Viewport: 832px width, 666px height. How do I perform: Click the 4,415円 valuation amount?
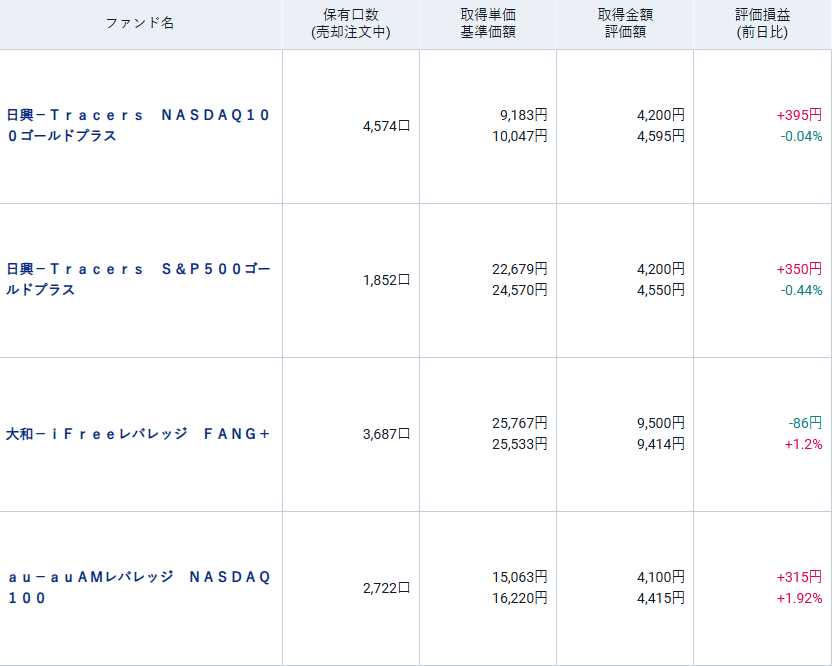coord(661,598)
